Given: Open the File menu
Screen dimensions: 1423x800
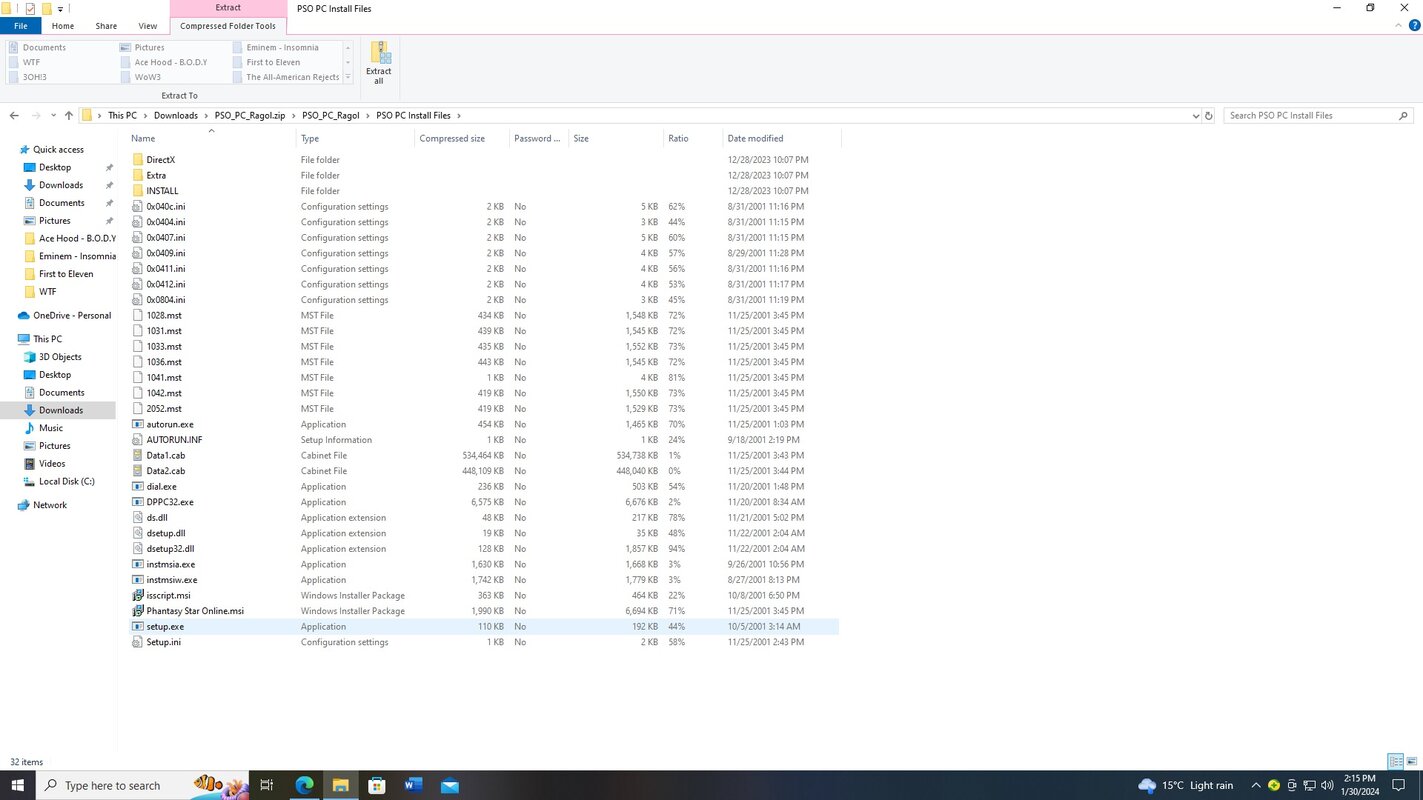Looking at the screenshot, I should point(20,26).
